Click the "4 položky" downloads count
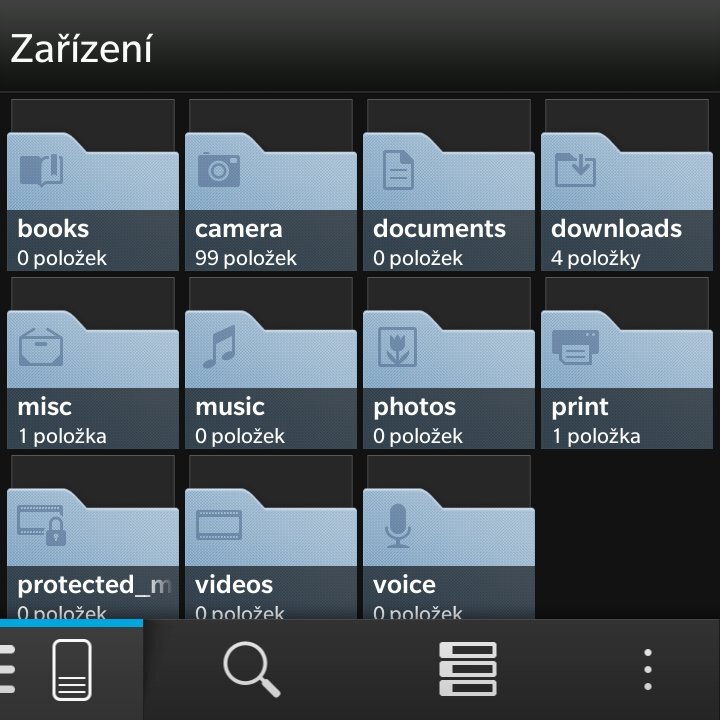The height and width of the screenshot is (720, 720). tap(596, 258)
